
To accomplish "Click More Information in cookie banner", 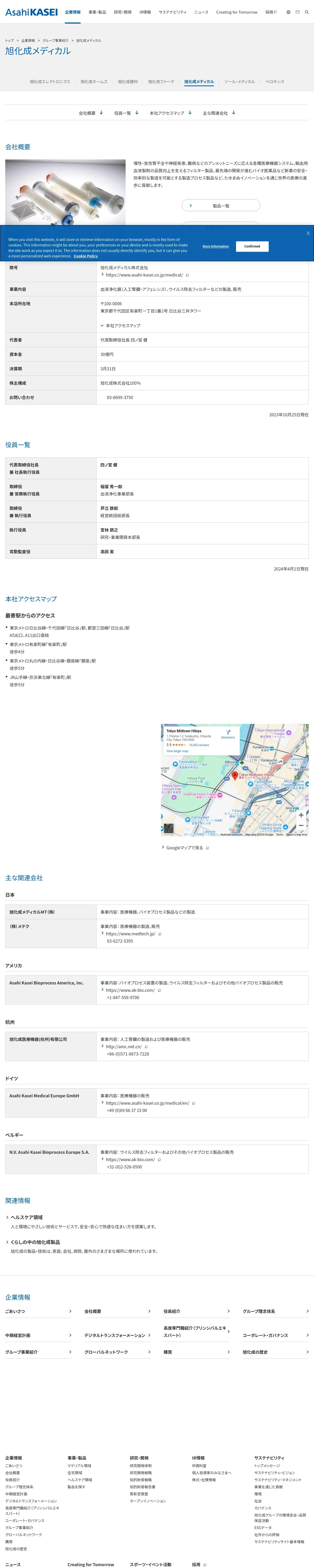I will pyautogui.click(x=216, y=246).
